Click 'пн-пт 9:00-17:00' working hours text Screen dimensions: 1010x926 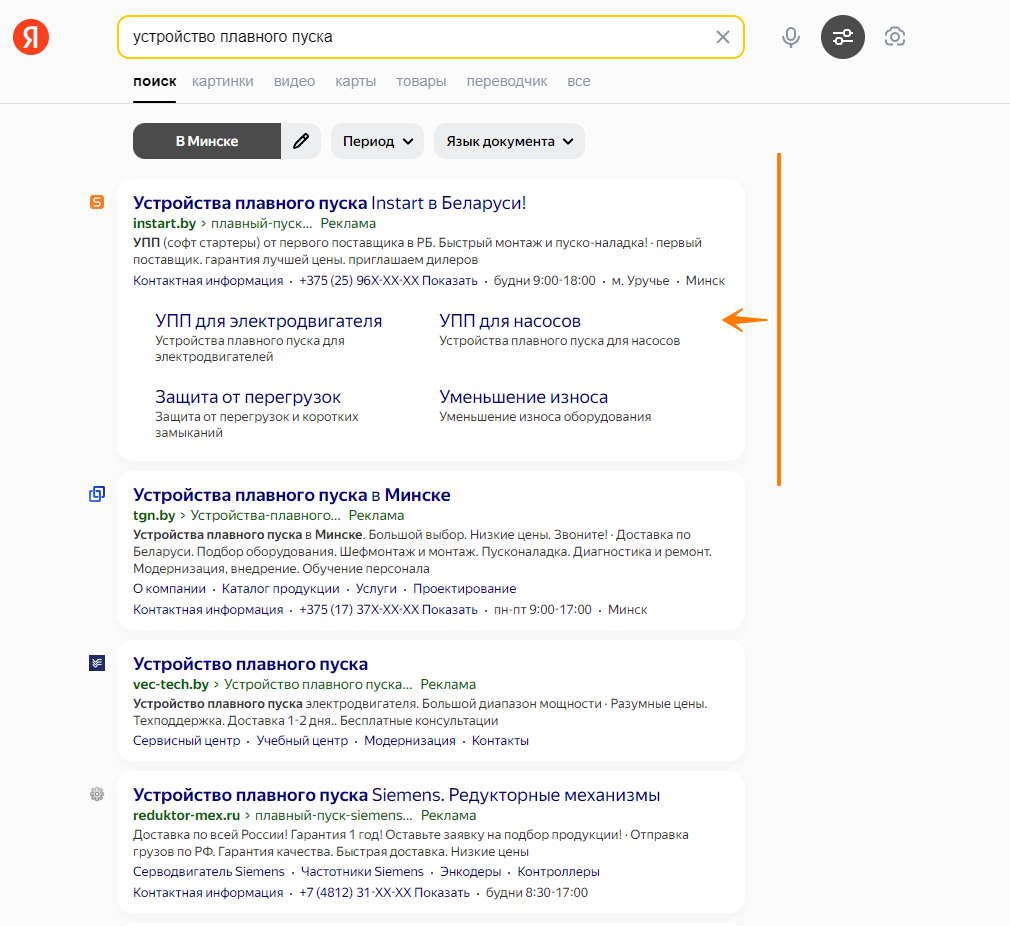[543, 609]
